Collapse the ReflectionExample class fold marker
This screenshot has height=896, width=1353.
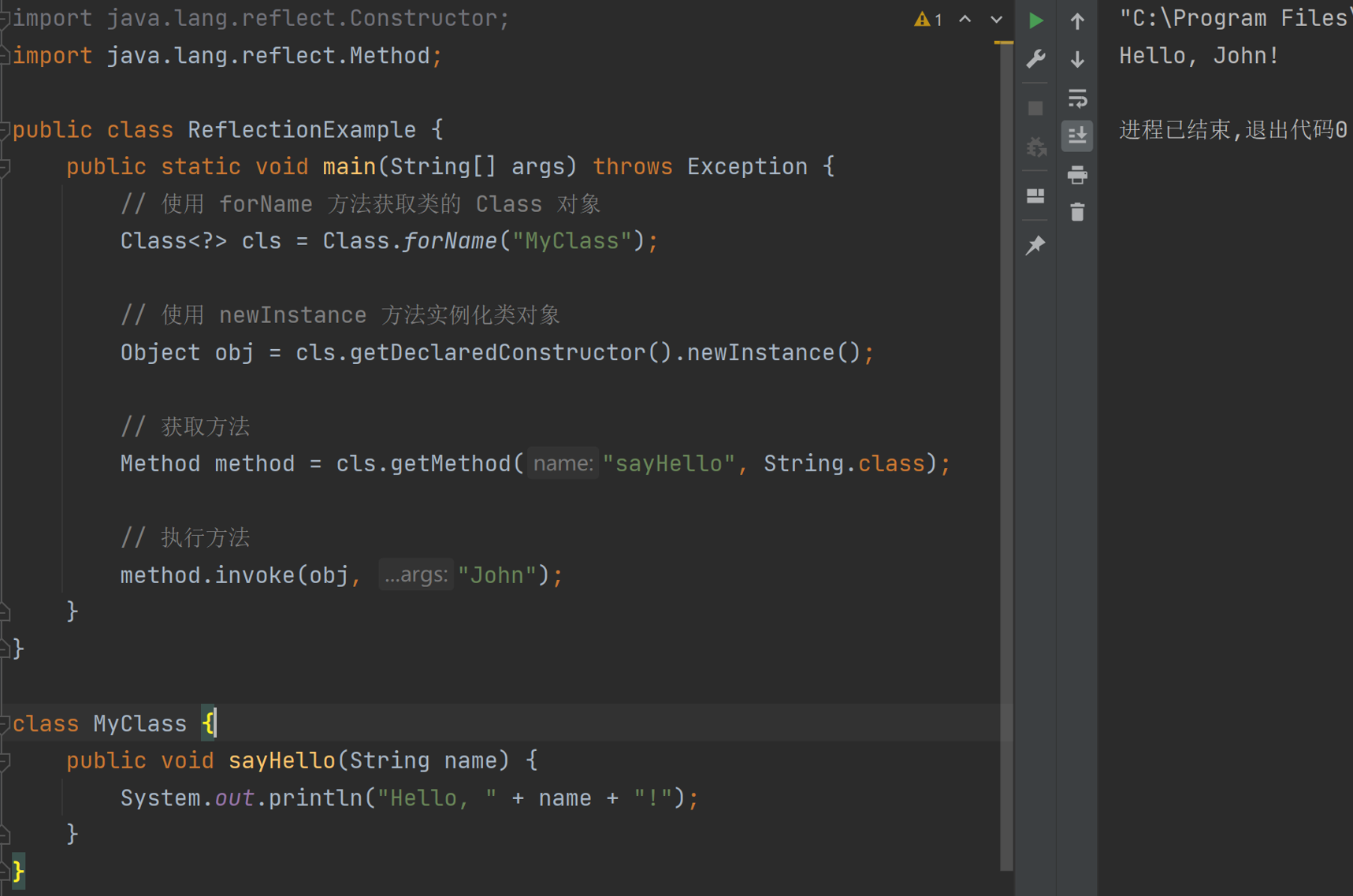(5, 129)
